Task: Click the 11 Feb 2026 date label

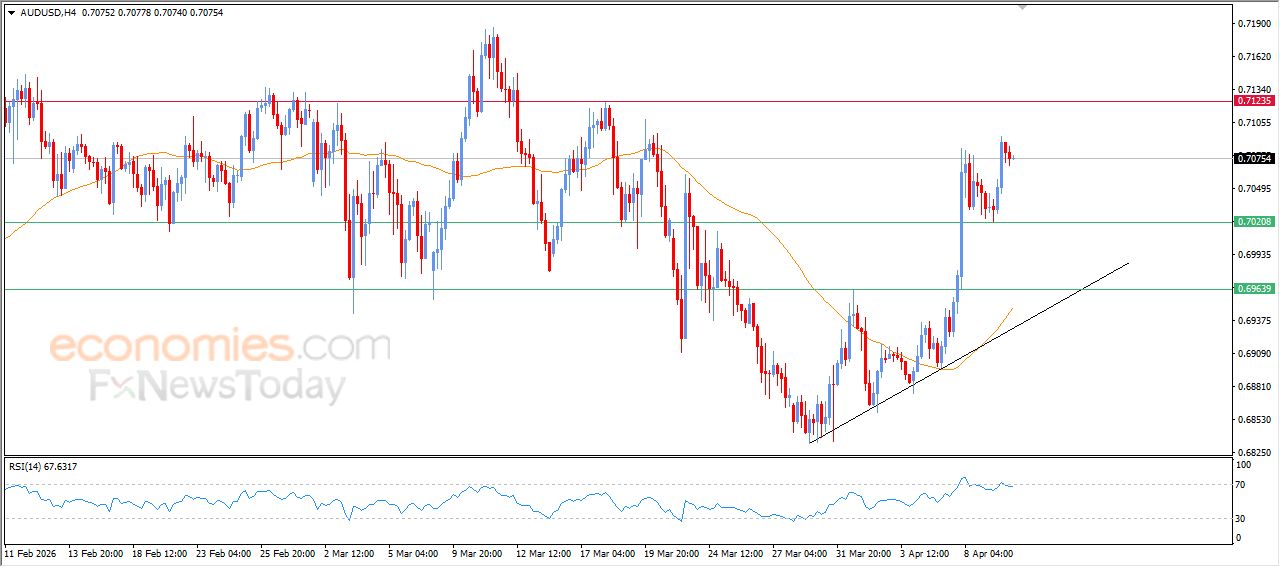Action: point(31,553)
